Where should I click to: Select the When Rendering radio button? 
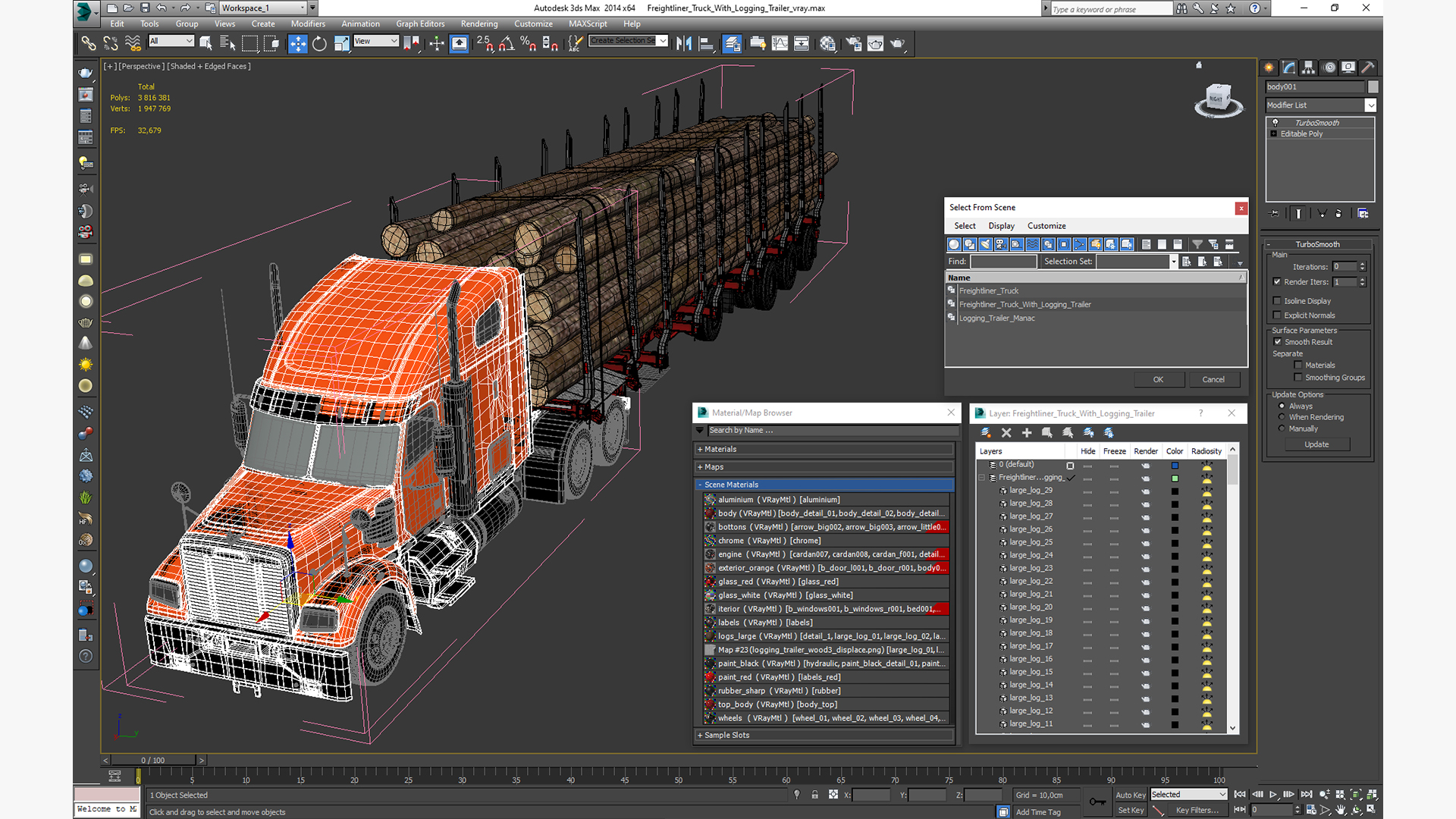tap(1282, 417)
